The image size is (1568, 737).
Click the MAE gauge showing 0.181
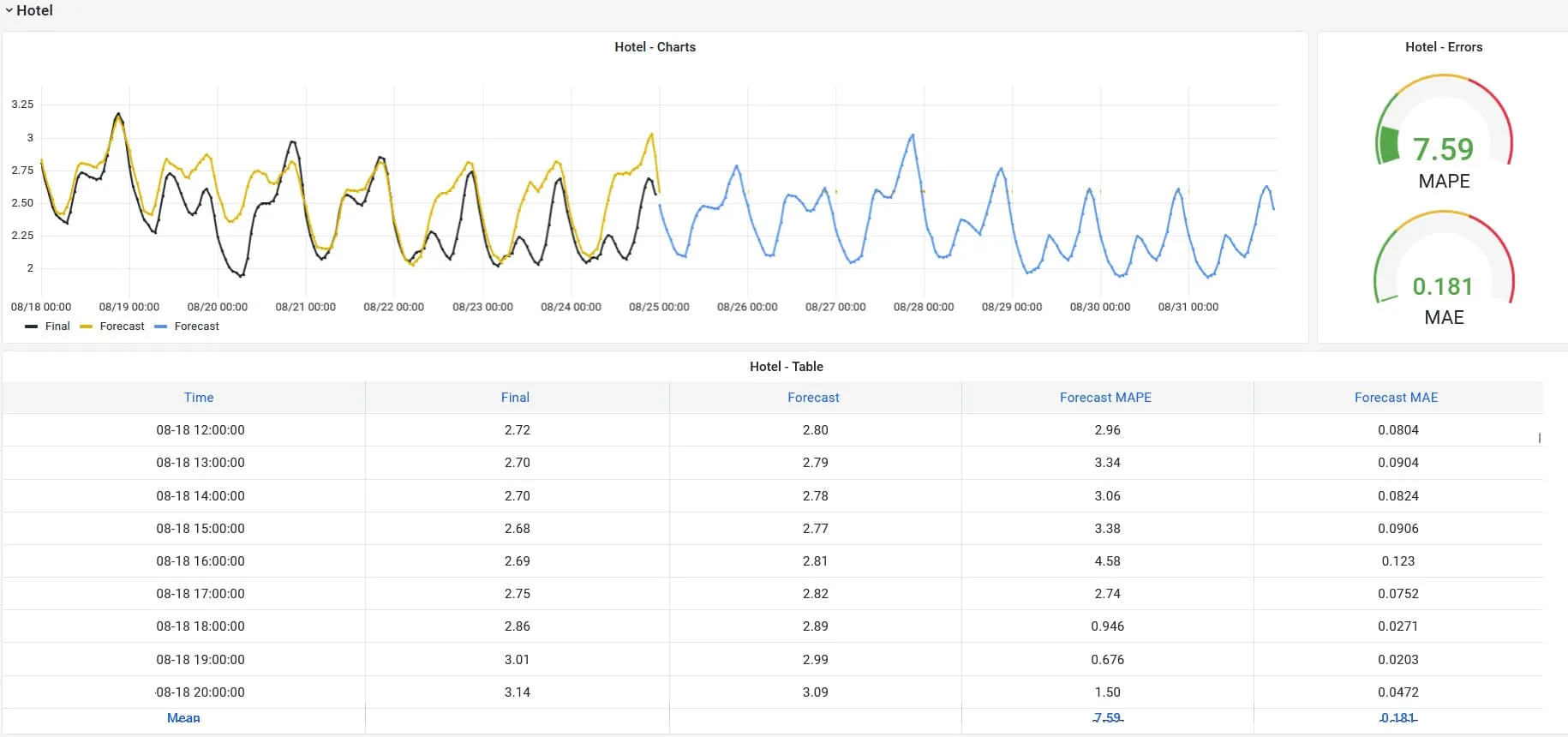coord(1444,269)
